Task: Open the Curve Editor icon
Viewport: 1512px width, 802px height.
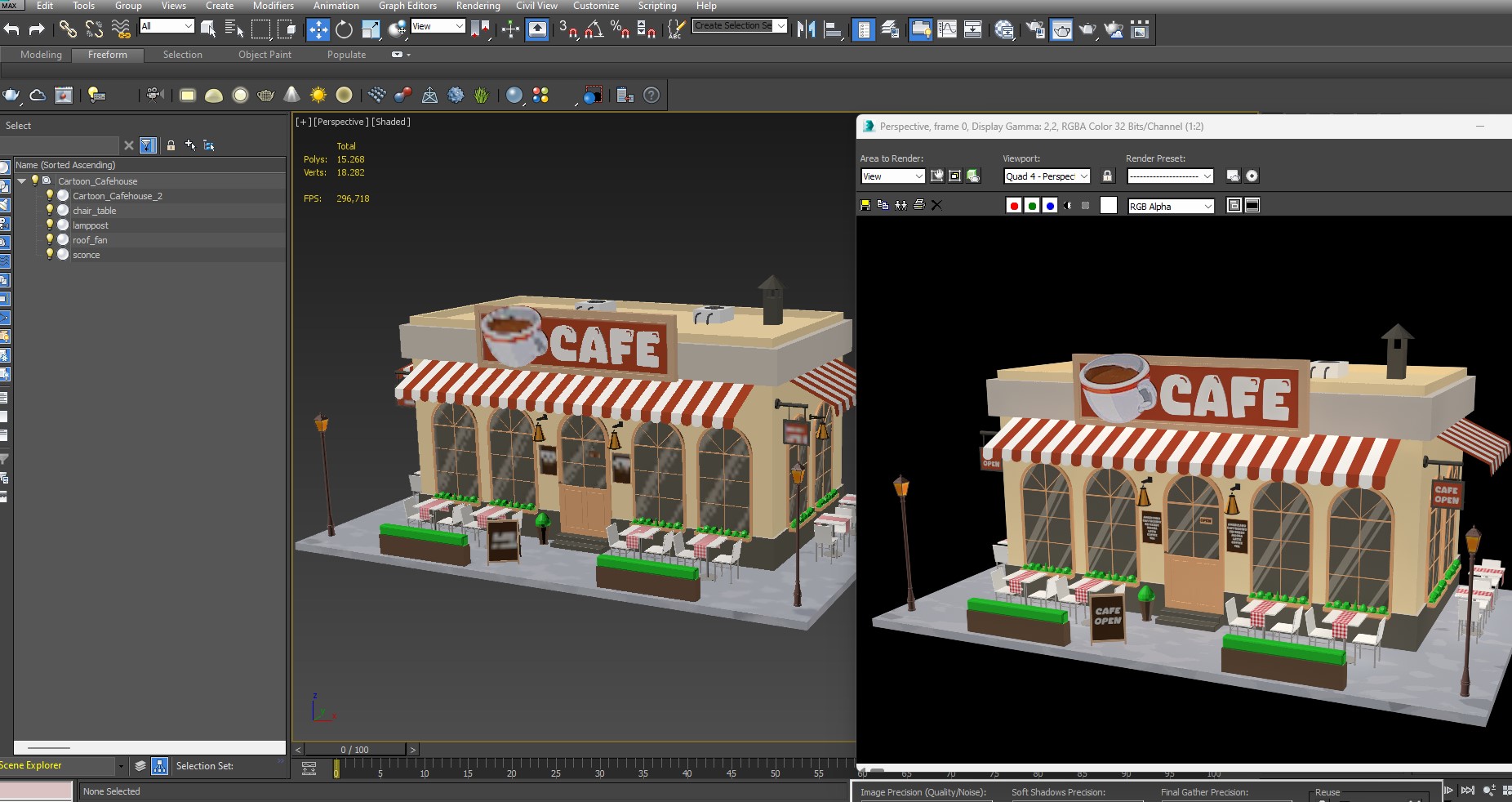Action: click(947, 30)
